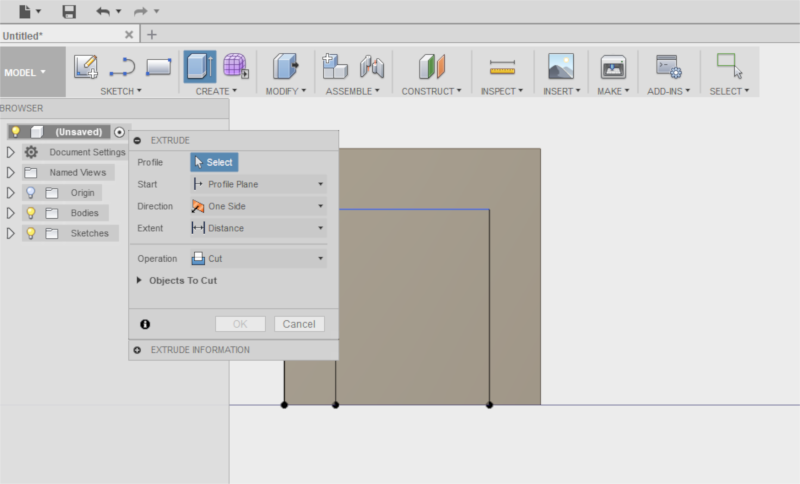Open the SELECT menu

pos(729,91)
